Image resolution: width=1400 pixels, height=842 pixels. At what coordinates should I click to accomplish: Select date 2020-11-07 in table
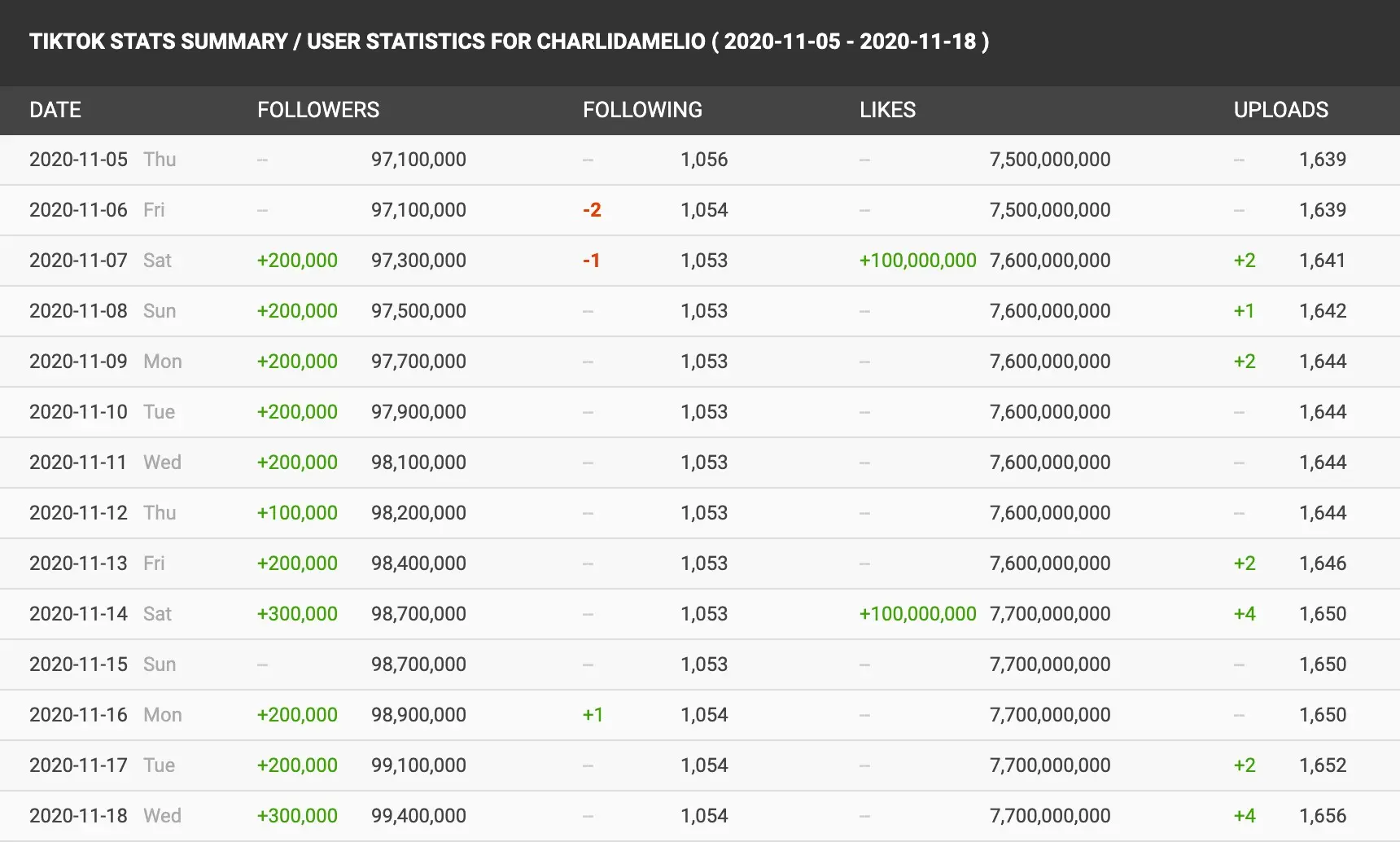78,261
